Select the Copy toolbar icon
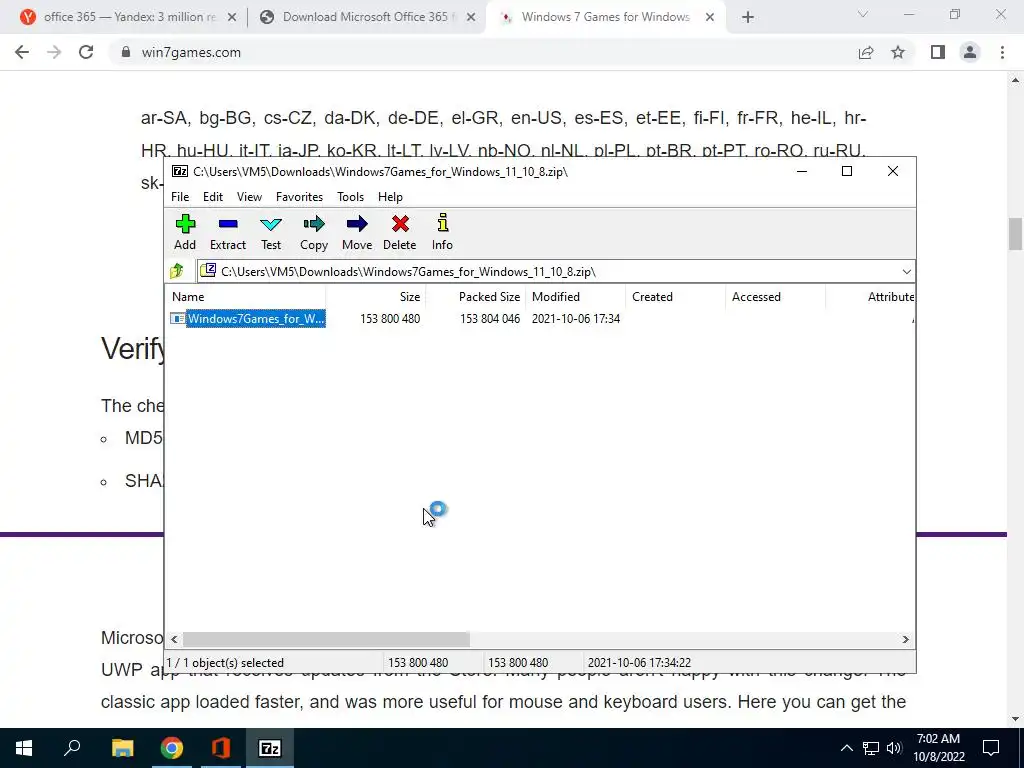This screenshot has height=768, width=1024. point(313,232)
